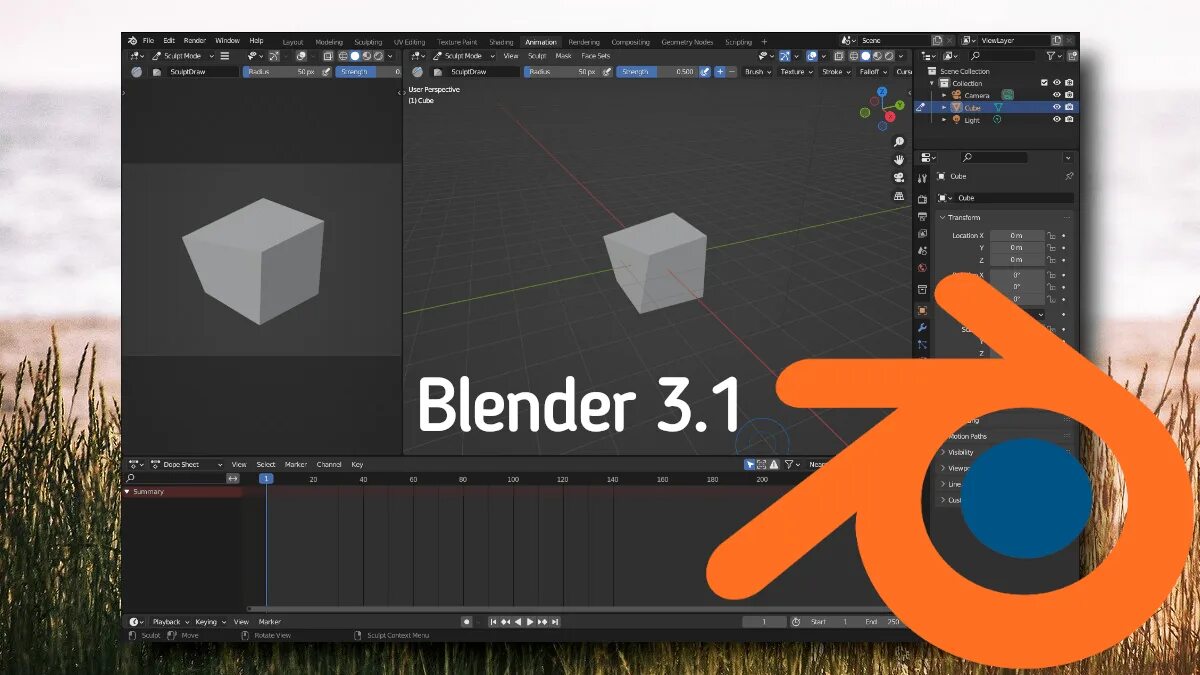Click the Strength slider in the right viewport

(656, 72)
